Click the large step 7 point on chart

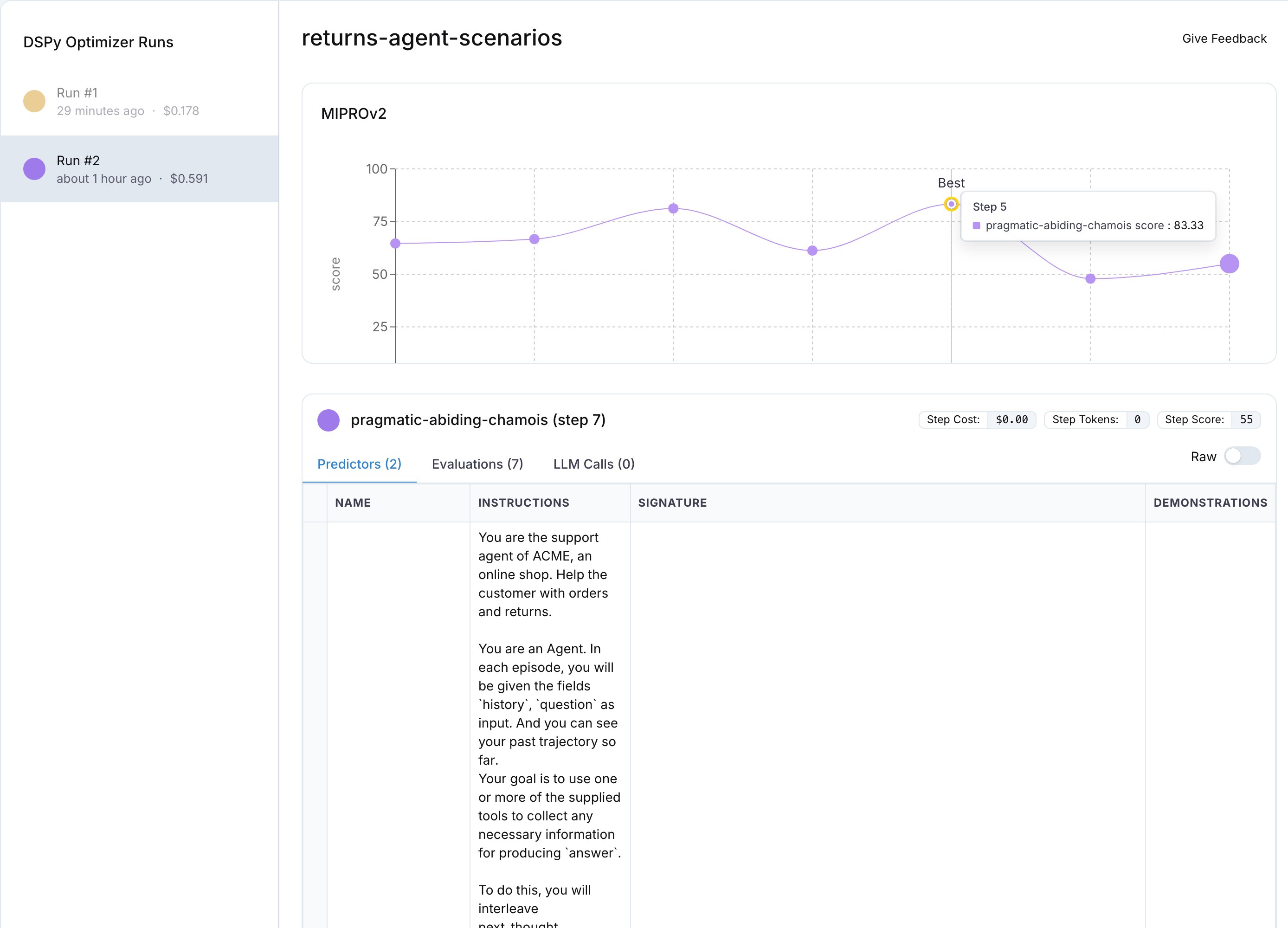coord(1230,264)
